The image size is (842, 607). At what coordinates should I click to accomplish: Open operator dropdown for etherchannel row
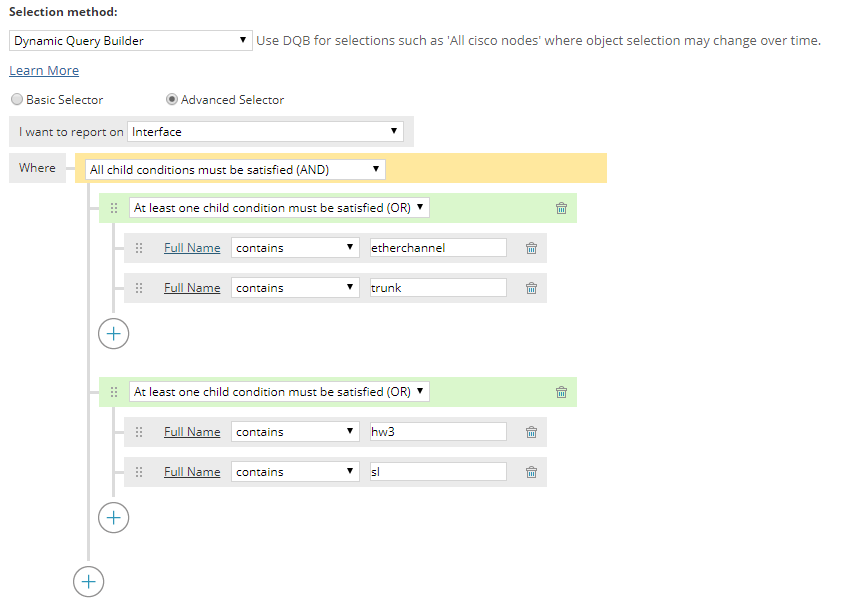coord(295,248)
